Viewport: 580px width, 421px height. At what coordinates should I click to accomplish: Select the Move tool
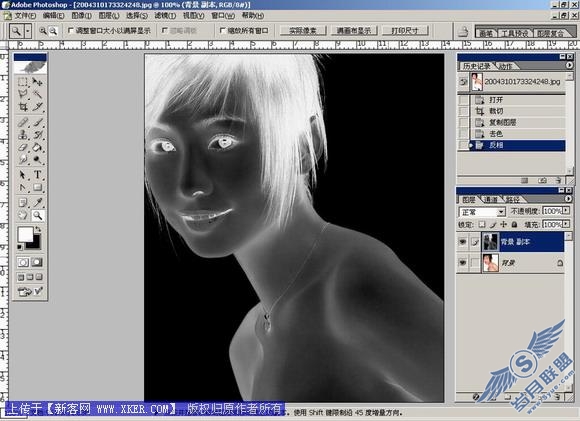point(37,82)
